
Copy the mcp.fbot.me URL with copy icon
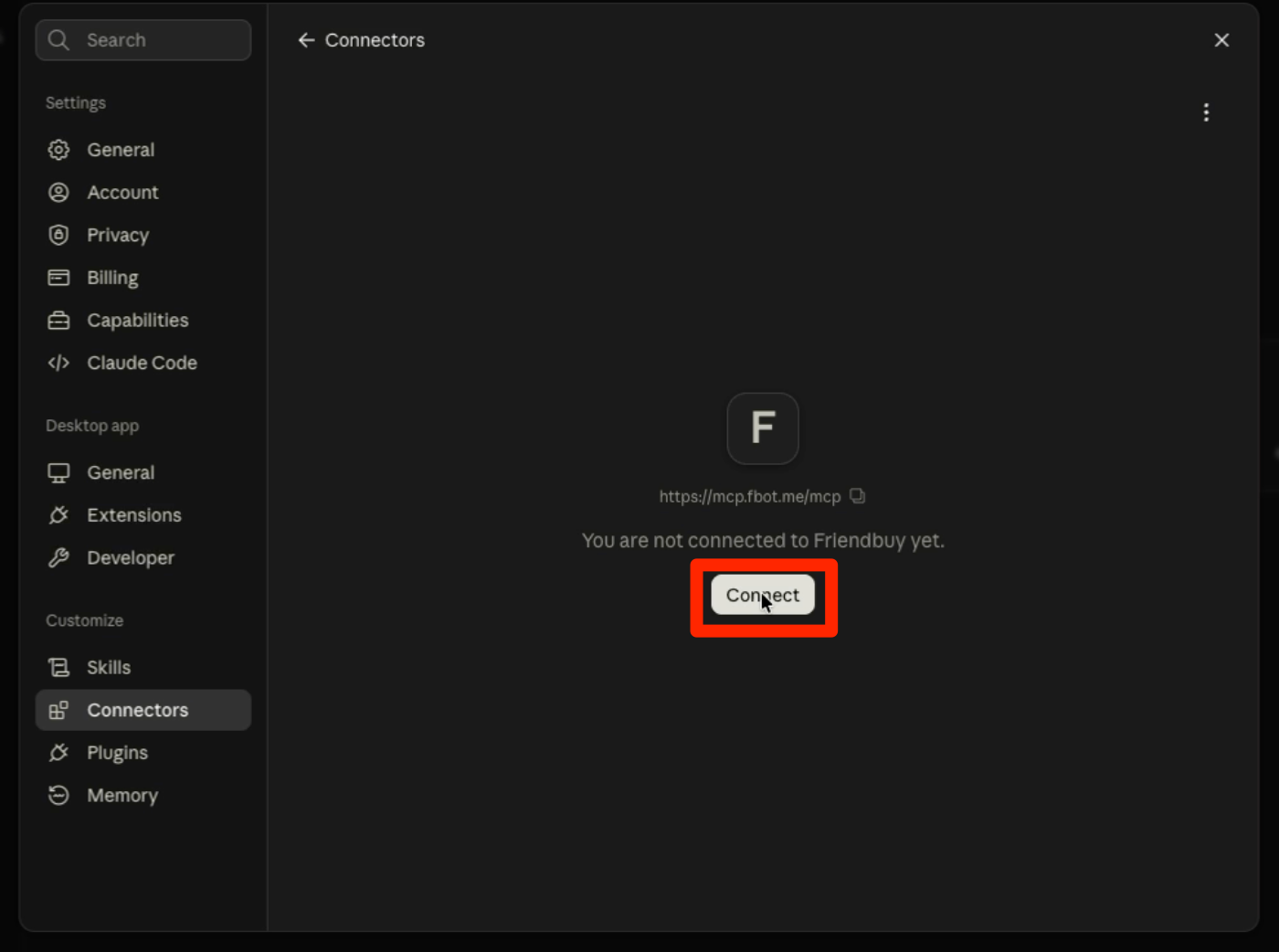[x=857, y=496]
